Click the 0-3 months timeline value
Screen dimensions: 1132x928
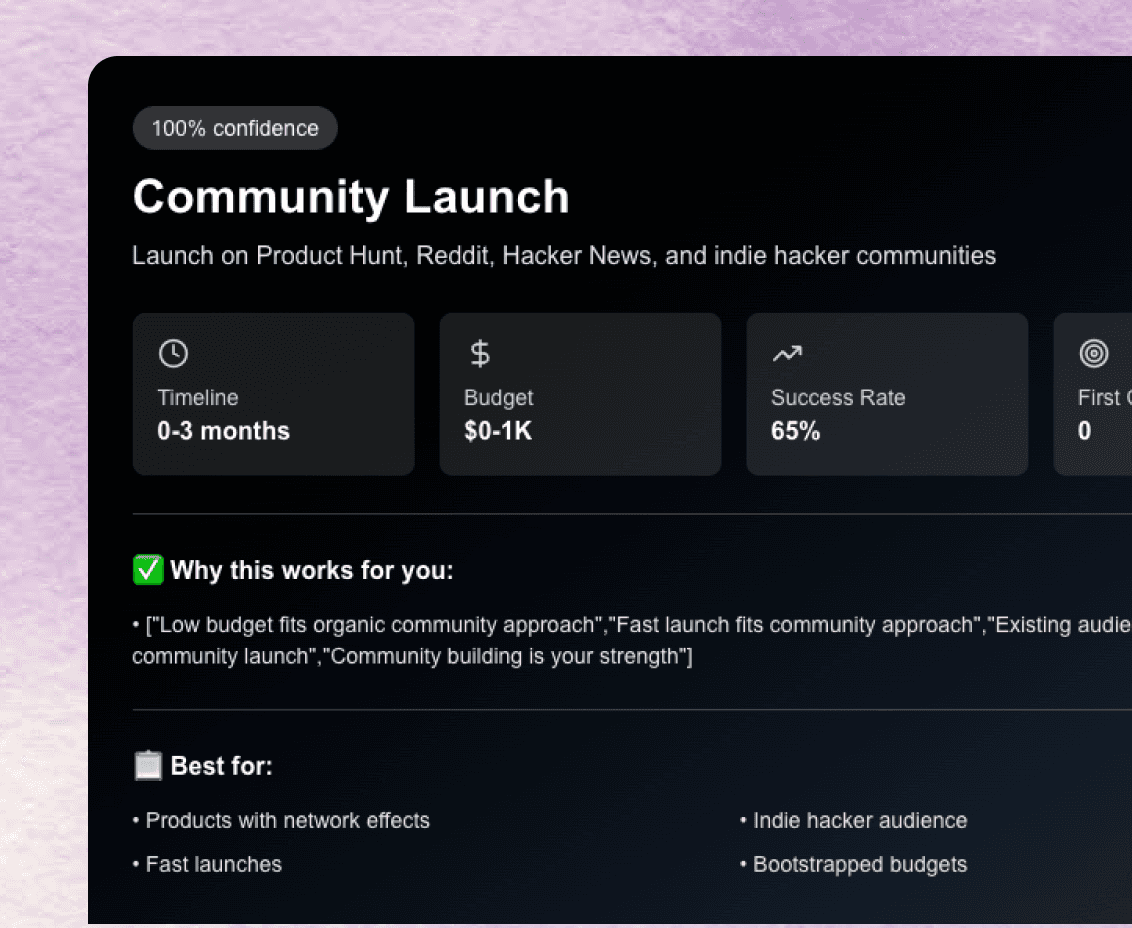click(223, 431)
